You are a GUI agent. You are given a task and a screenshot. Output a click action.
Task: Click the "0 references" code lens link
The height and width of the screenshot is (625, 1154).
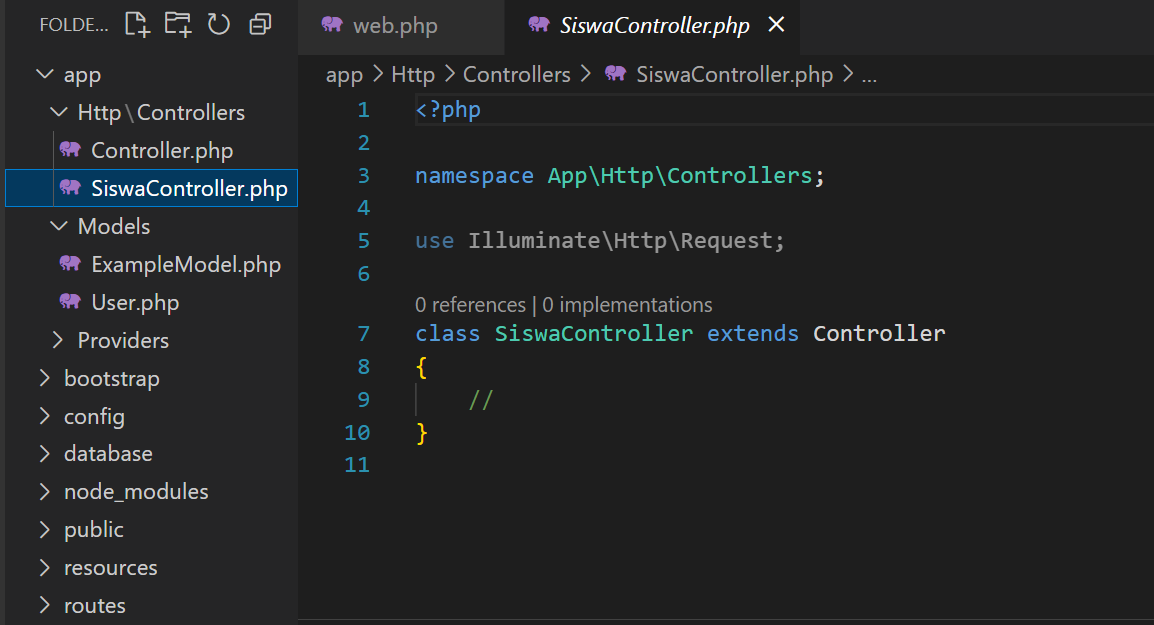(470, 305)
